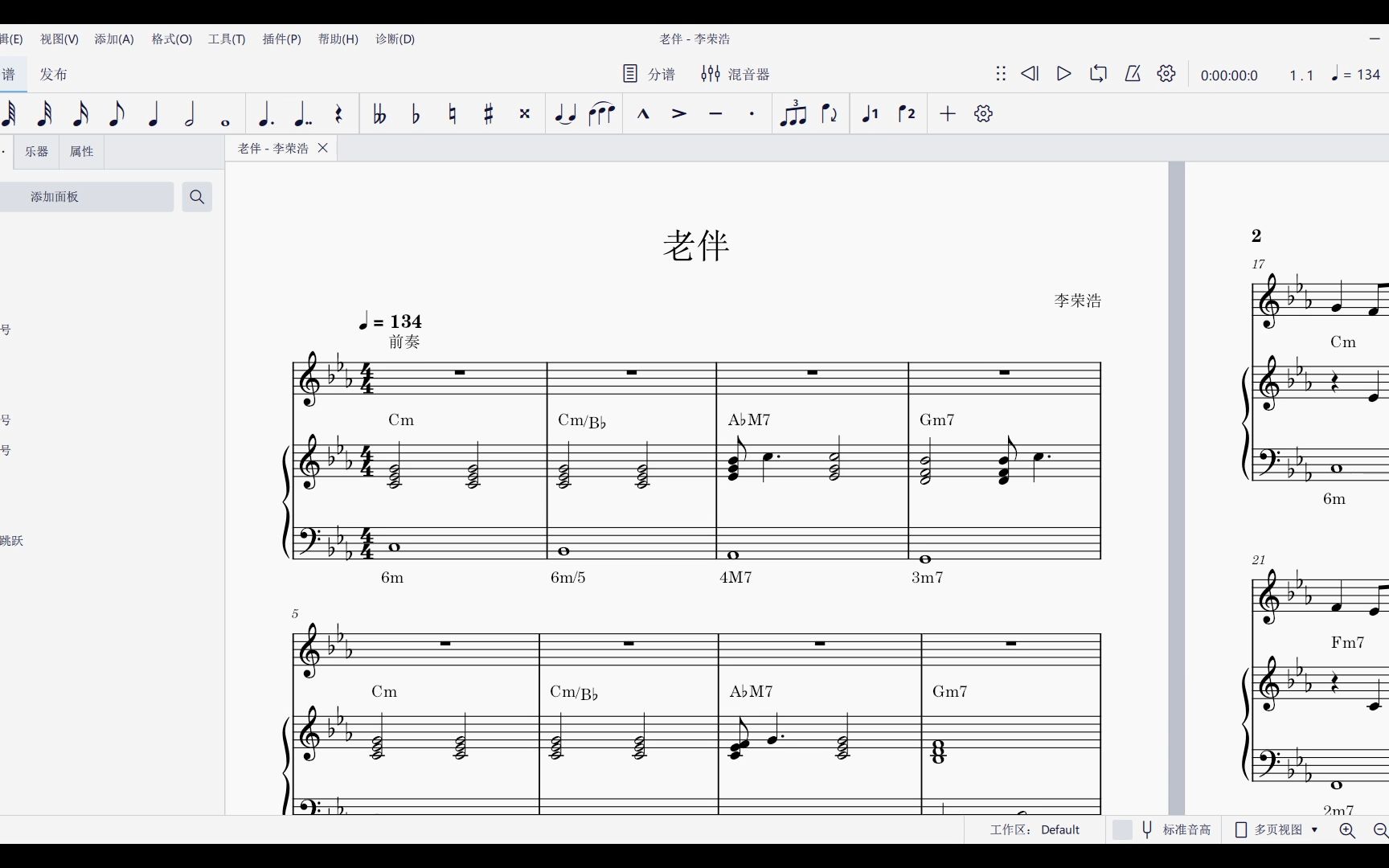
Task: Open the 帮助(H) menu
Action: click(338, 39)
